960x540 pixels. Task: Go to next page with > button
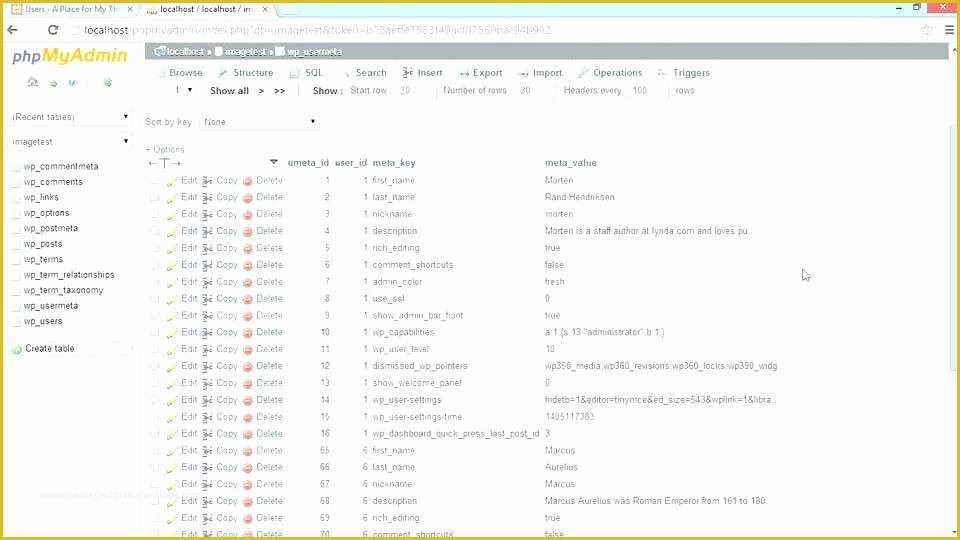pyautogui.click(x=261, y=91)
